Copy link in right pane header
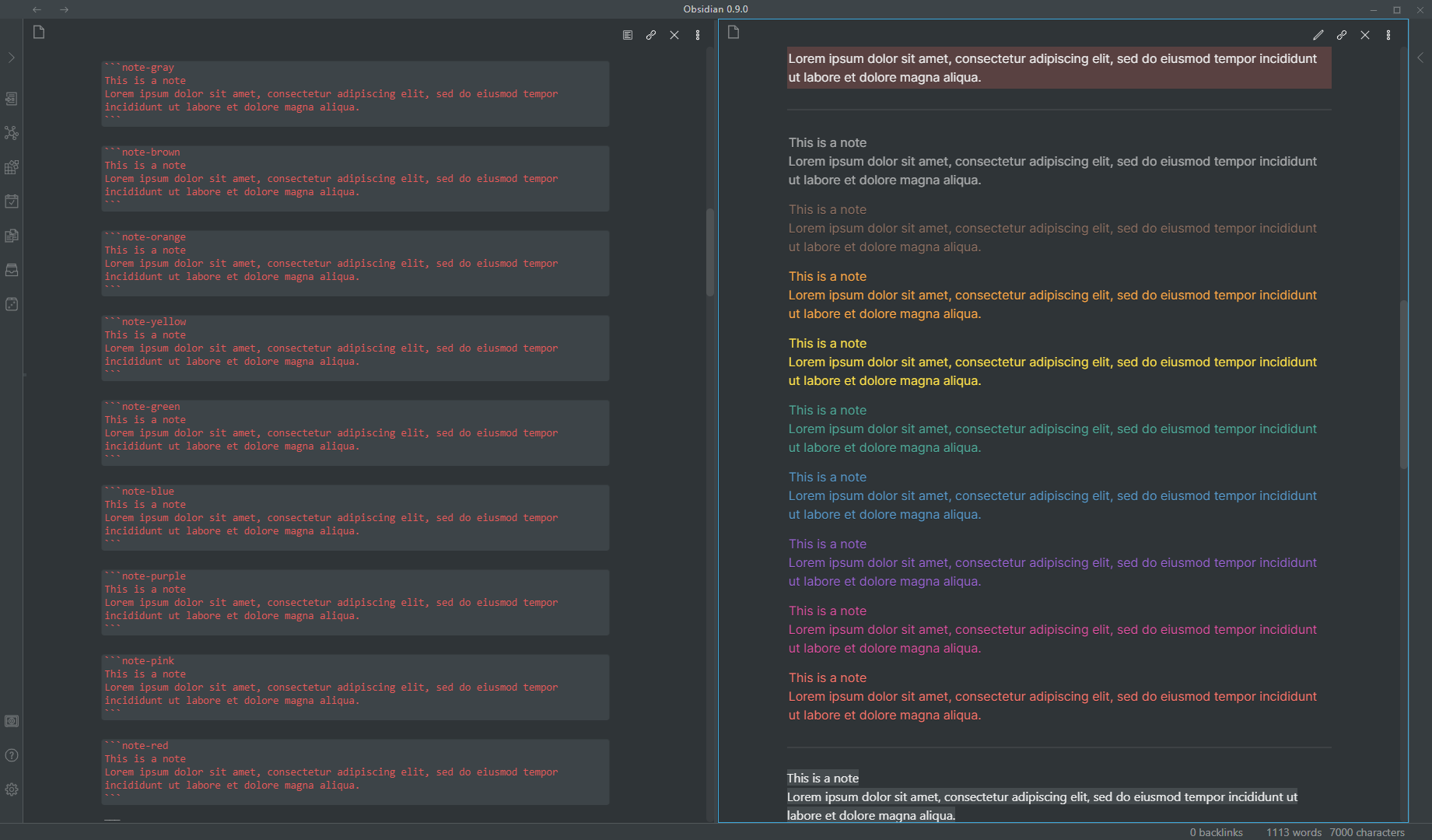Screen dimensions: 1432x840 1342,35
